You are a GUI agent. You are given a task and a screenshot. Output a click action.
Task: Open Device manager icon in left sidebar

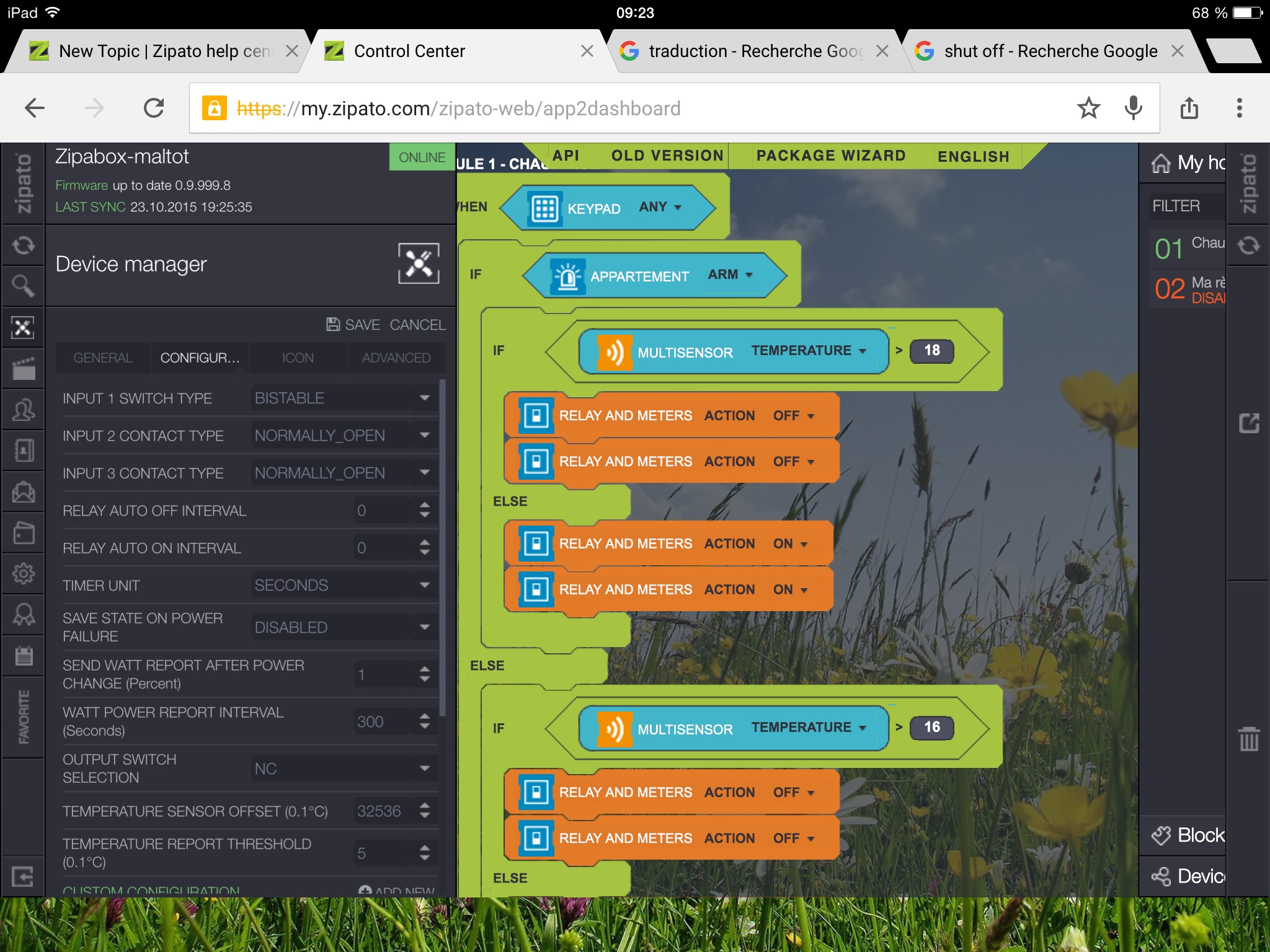pyautogui.click(x=23, y=327)
